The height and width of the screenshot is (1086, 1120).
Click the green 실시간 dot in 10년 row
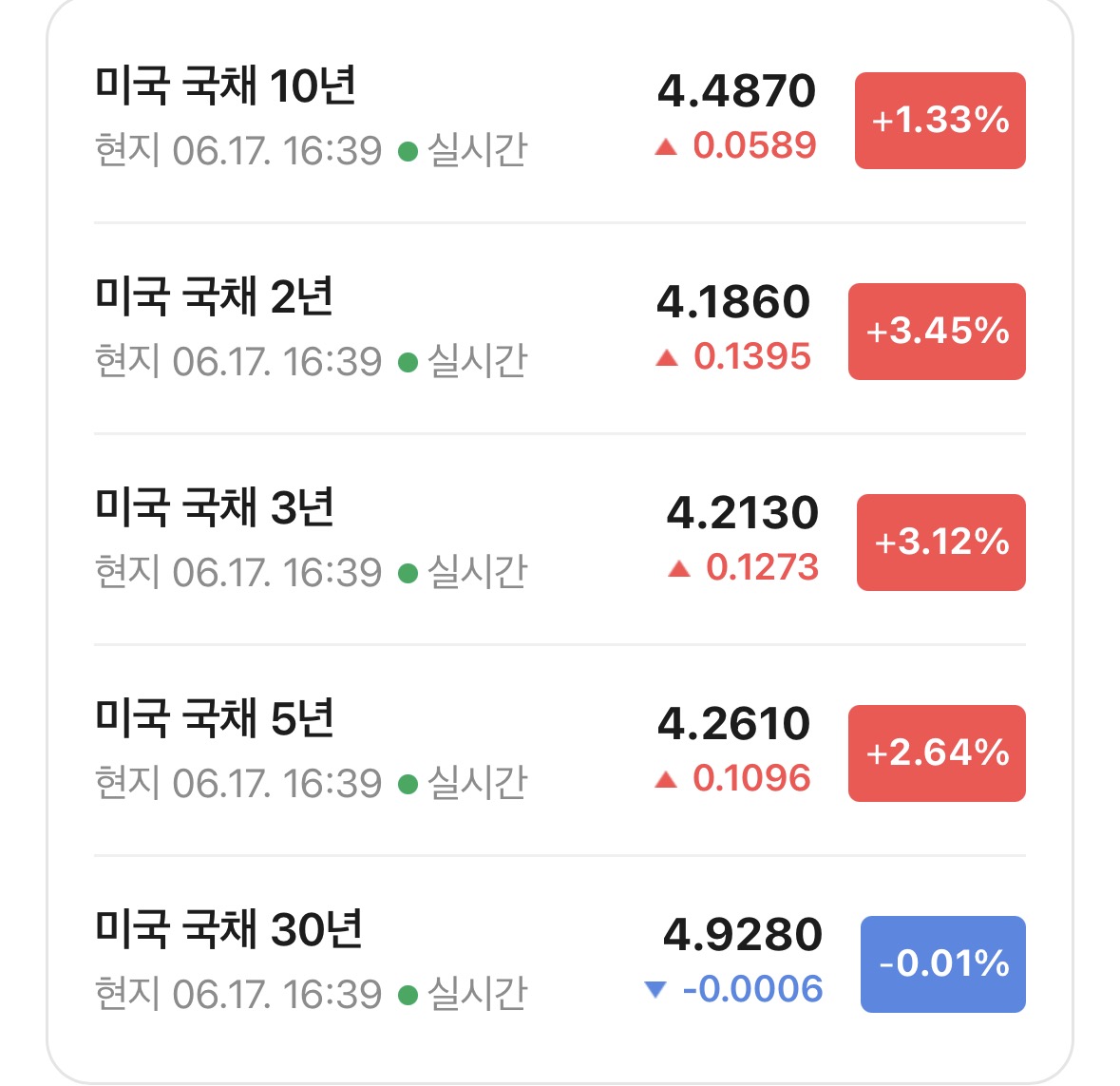pos(408,151)
